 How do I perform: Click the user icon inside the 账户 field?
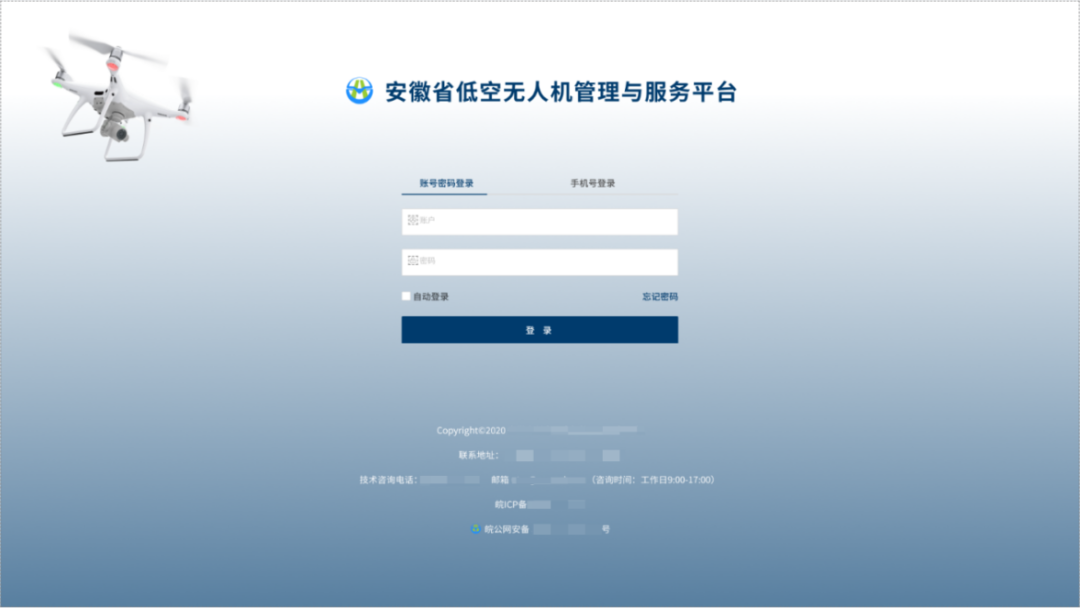coord(413,220)
